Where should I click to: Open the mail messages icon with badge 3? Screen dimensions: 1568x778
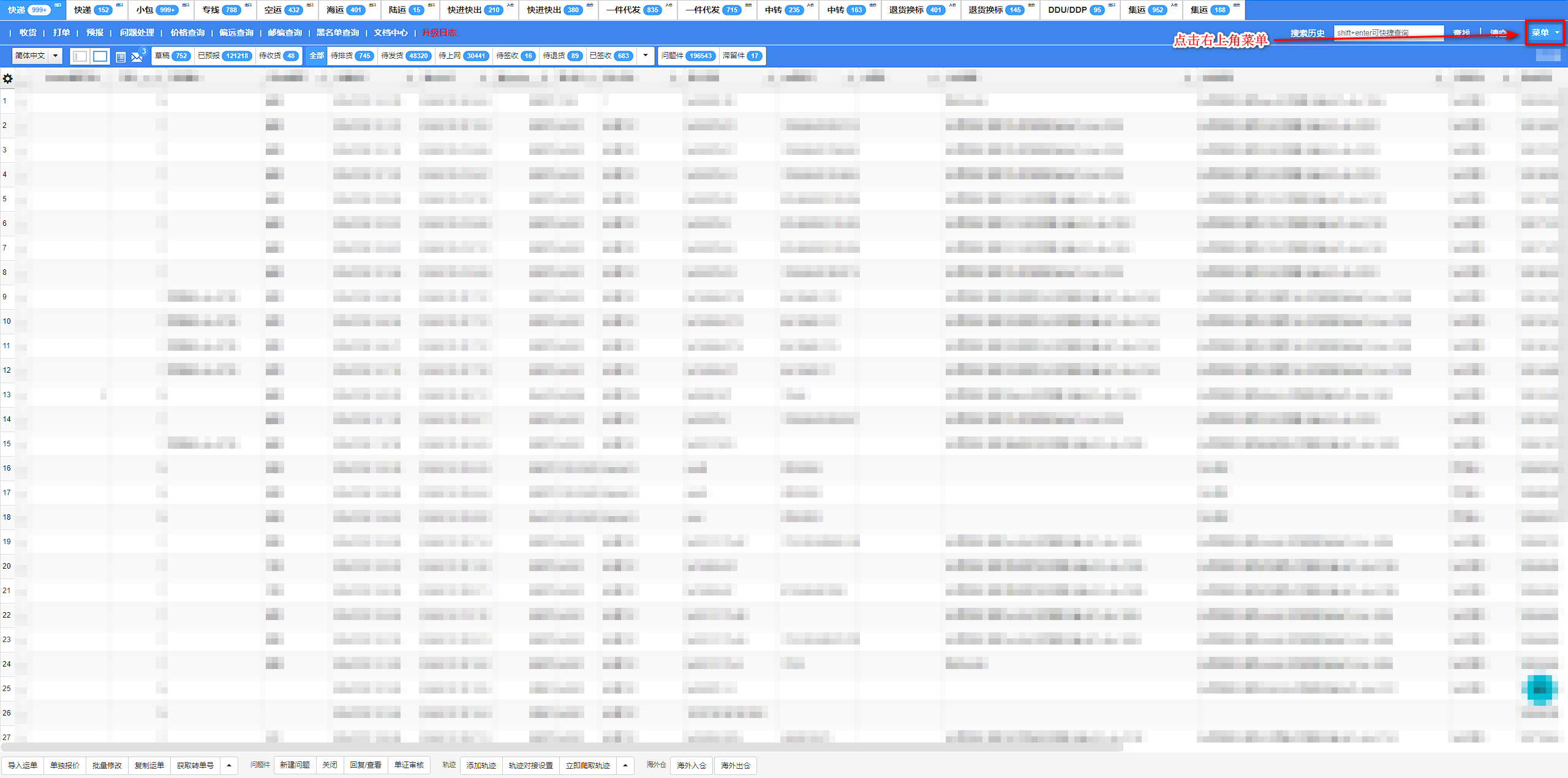coord(137,56)
